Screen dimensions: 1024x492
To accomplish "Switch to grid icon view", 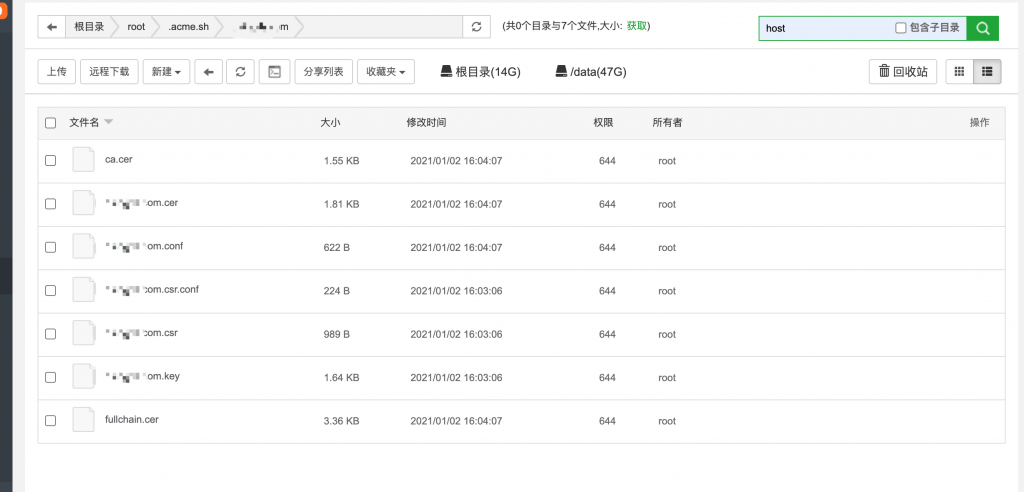I will pyautogui.click(x=959, y=72).
